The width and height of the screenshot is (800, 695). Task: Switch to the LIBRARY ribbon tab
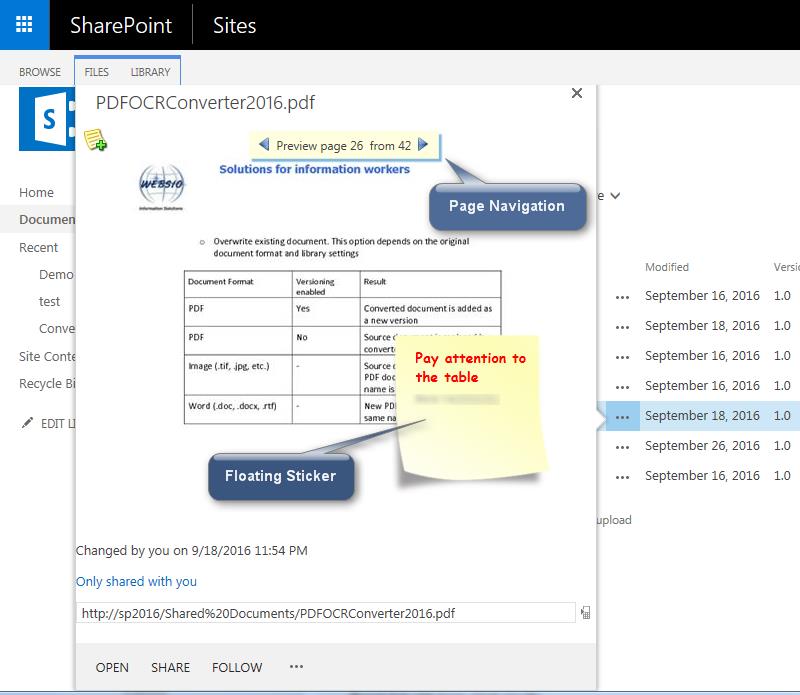tap(150, 72)
